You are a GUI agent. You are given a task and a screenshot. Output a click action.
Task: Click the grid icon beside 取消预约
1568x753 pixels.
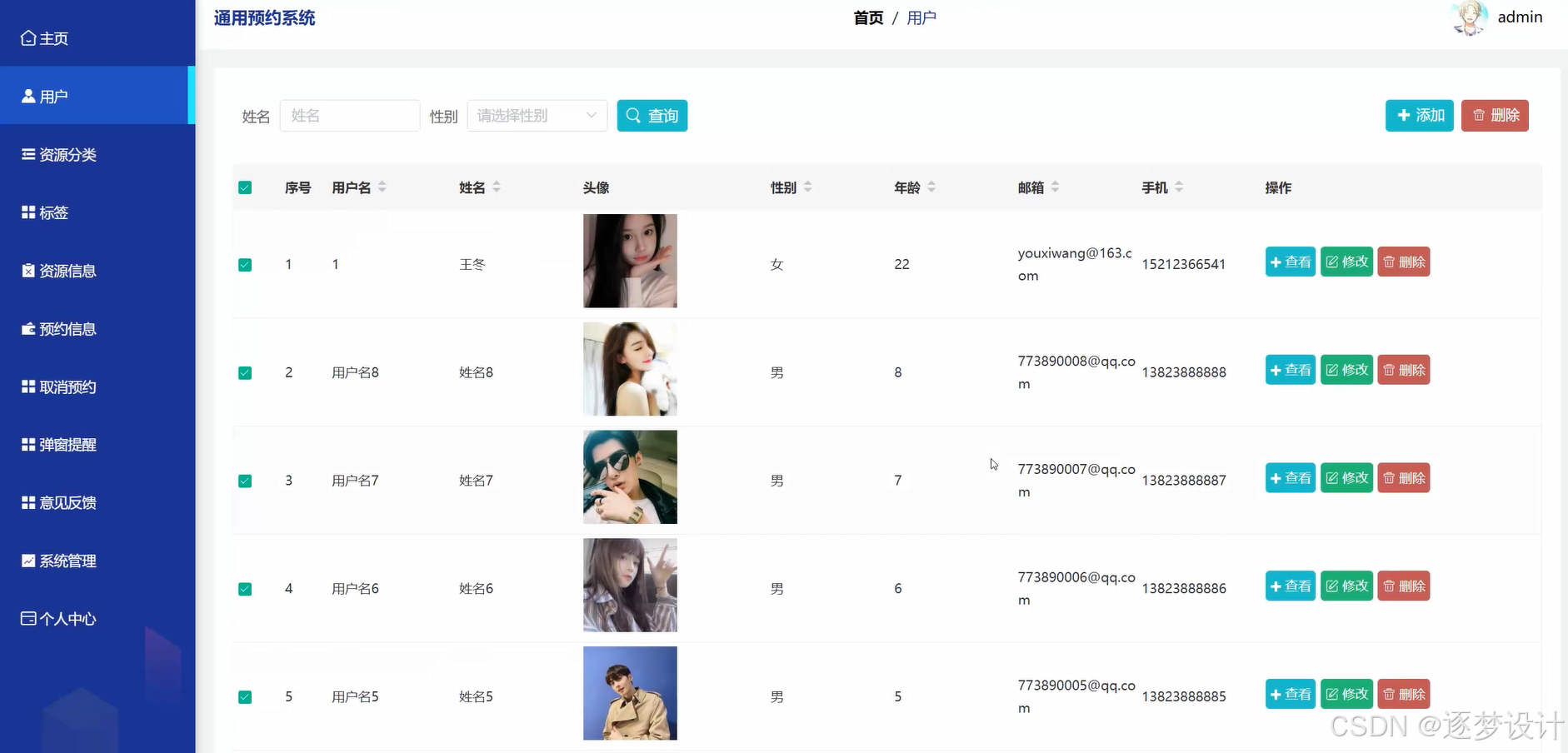click(28, 386)
